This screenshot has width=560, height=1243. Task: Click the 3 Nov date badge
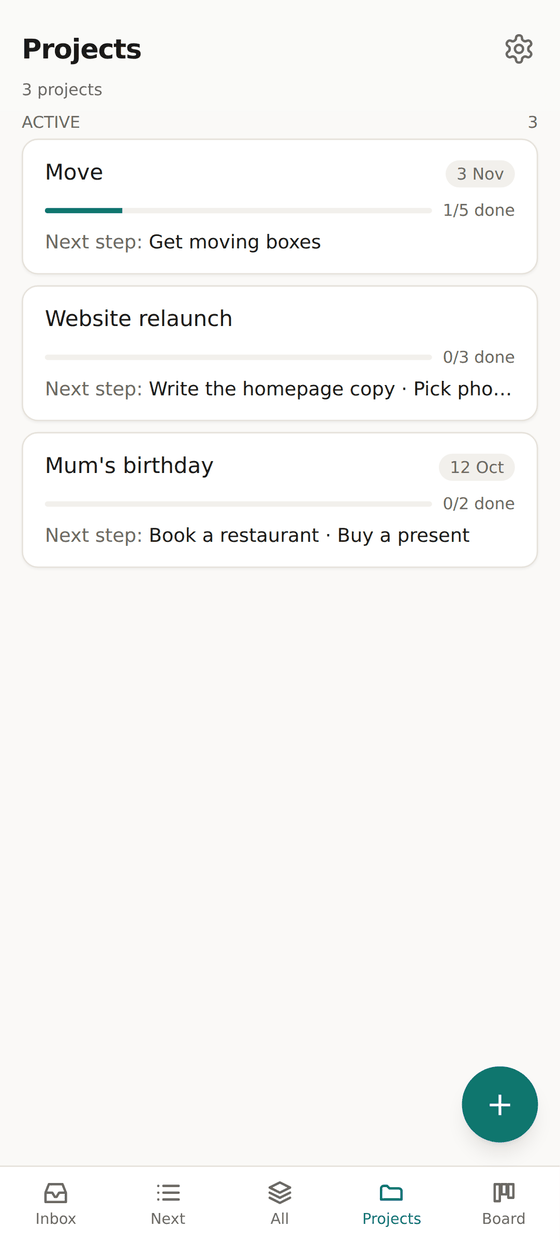[x=480, y=174]
